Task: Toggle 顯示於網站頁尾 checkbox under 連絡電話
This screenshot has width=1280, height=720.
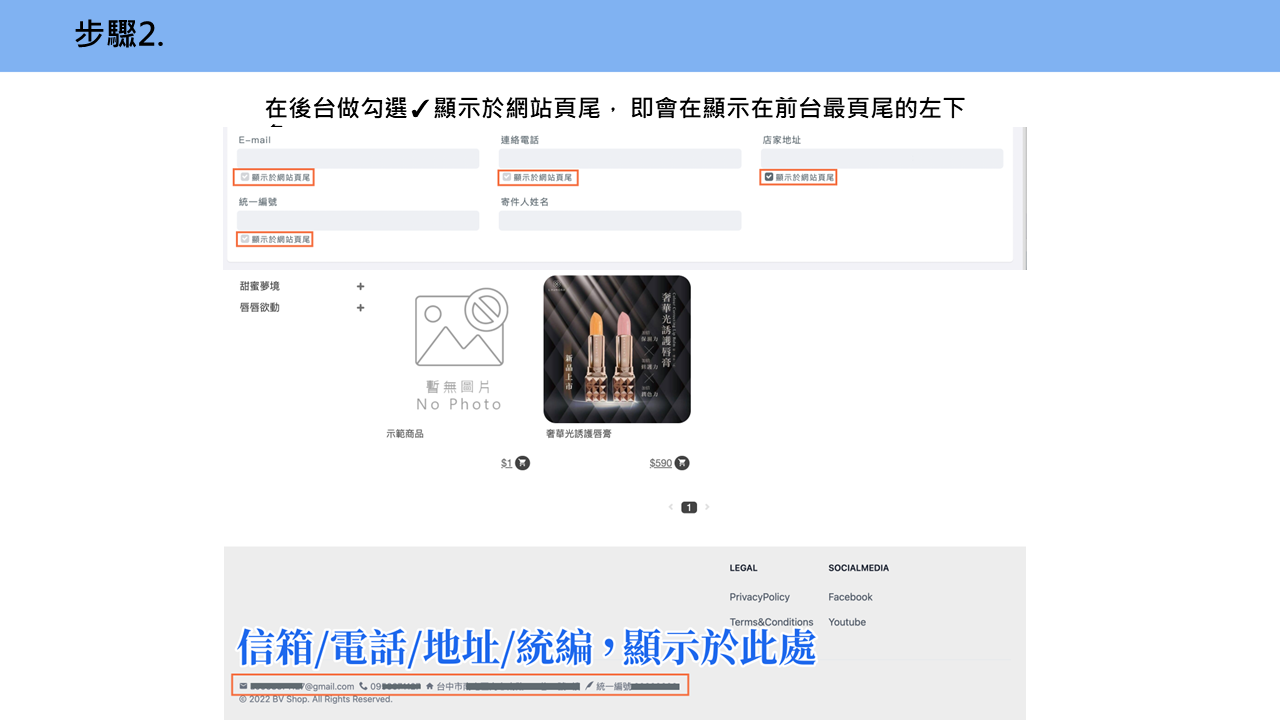Action: [x=507, y=177]
